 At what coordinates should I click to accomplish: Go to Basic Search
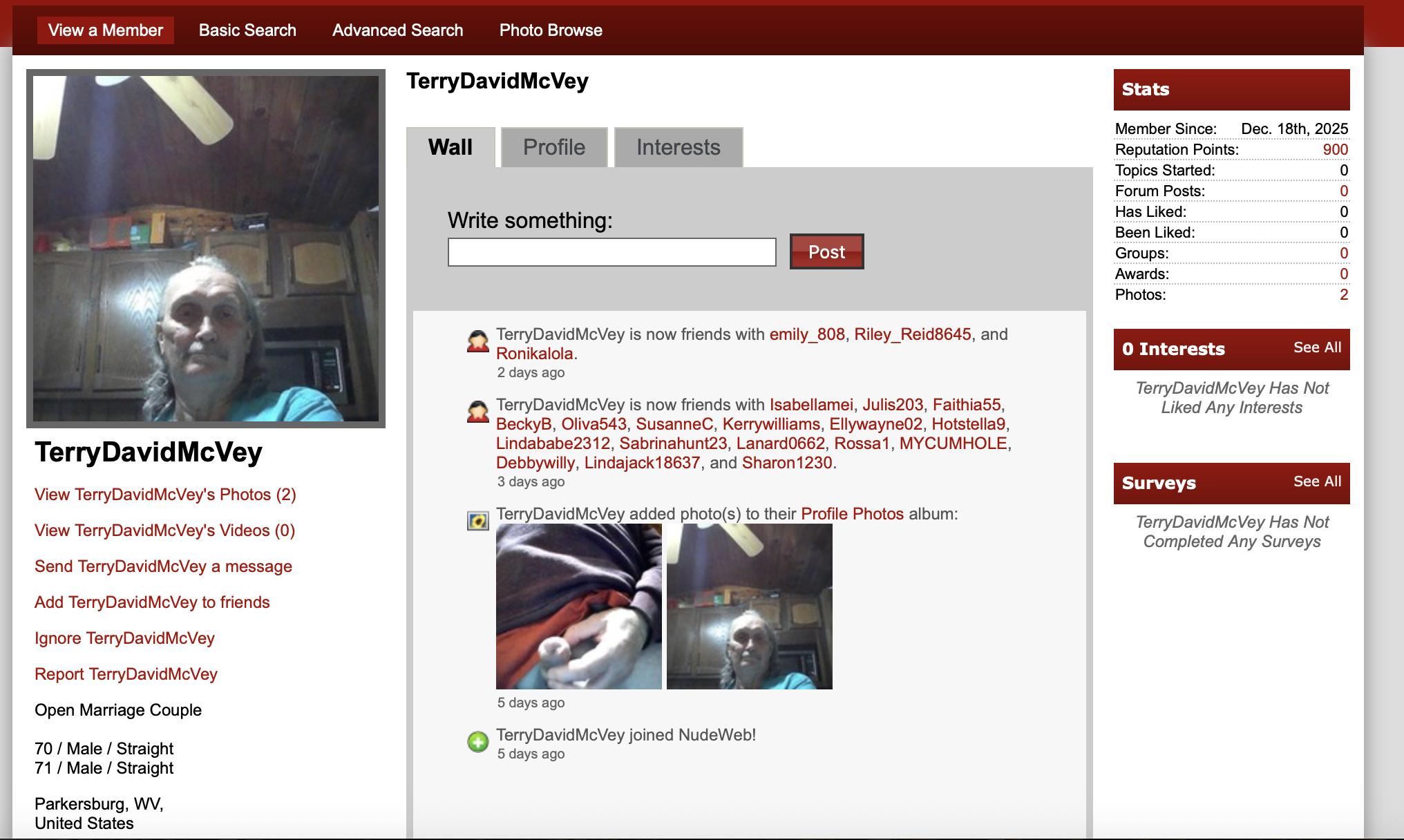coord(247,30)
